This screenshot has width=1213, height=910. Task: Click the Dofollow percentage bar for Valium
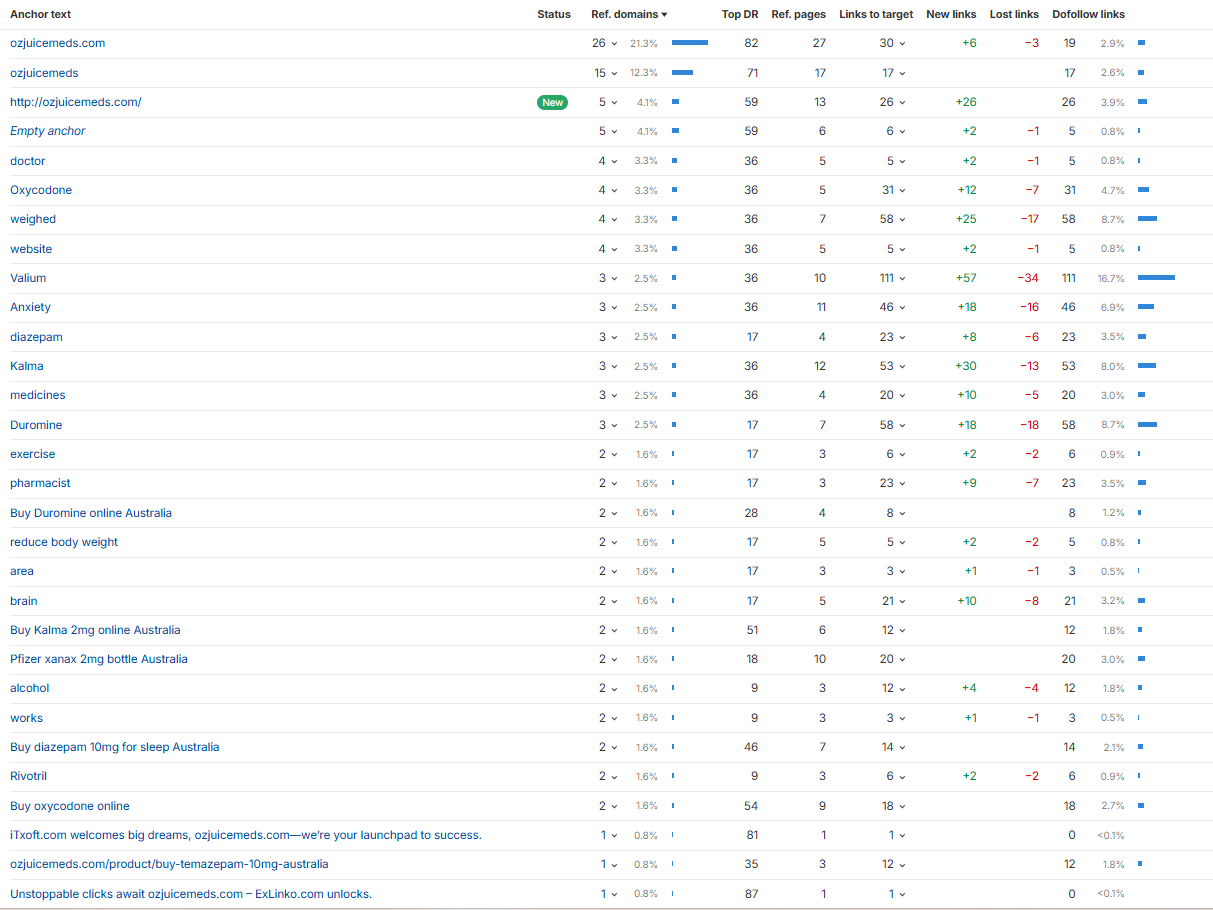pyautogui.click(x=1156, y=278)
